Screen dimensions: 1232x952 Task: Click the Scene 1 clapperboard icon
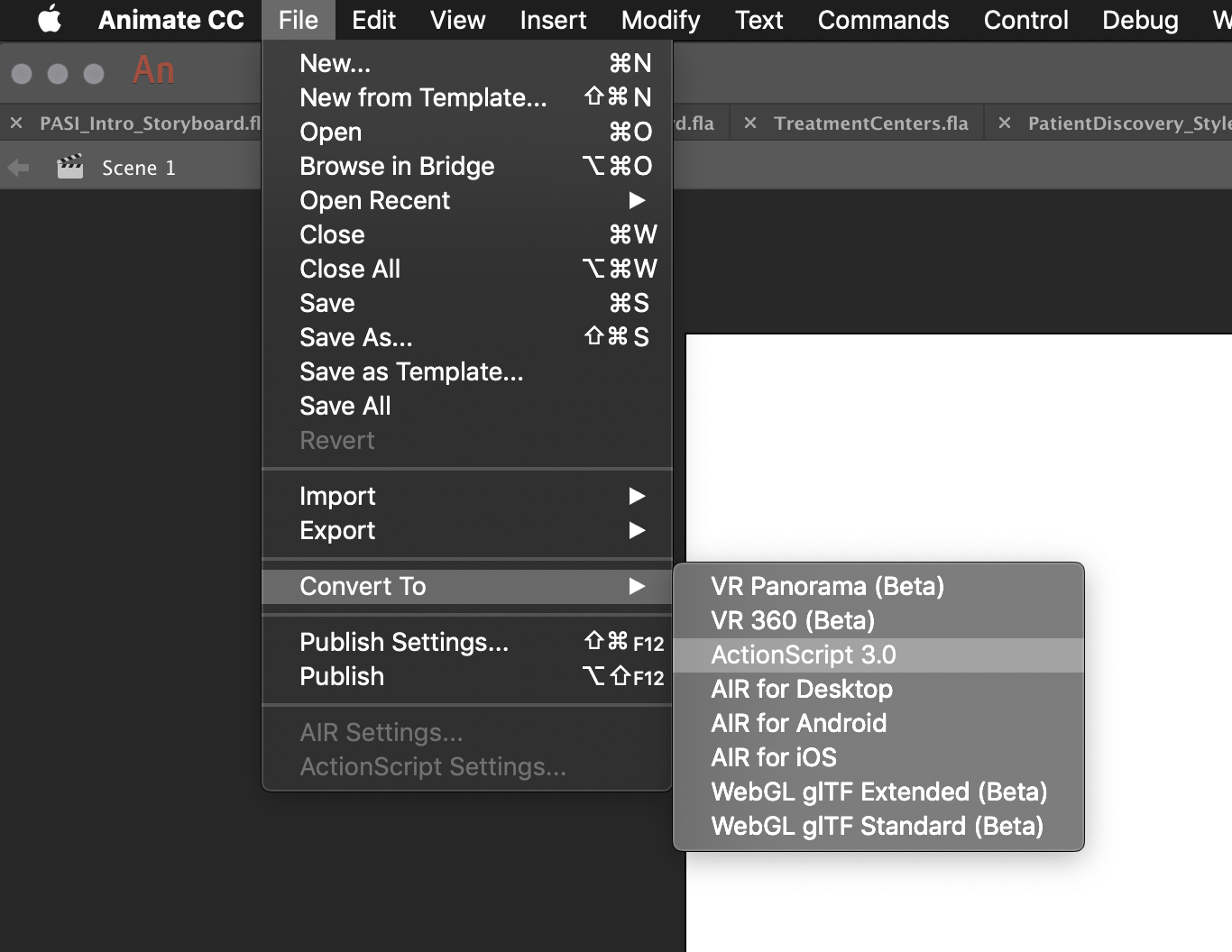pyautogui.click(x=70, y=167)
